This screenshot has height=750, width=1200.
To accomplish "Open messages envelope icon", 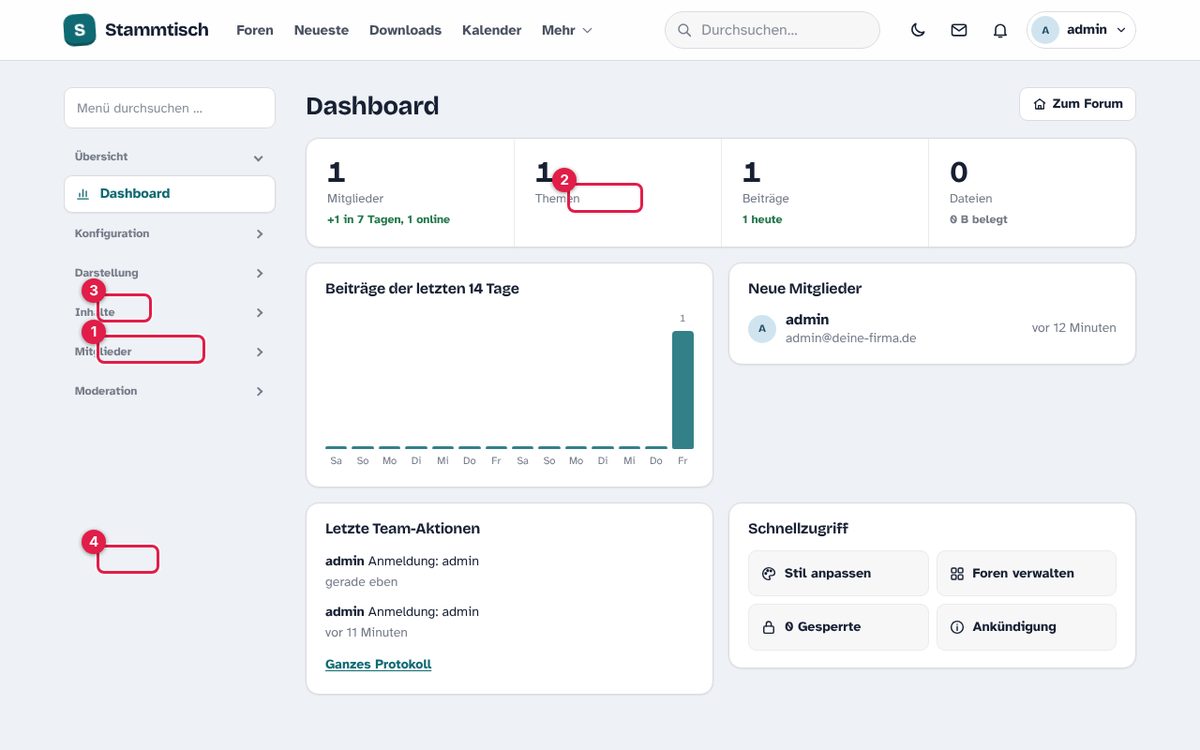I will click(959, 30).
